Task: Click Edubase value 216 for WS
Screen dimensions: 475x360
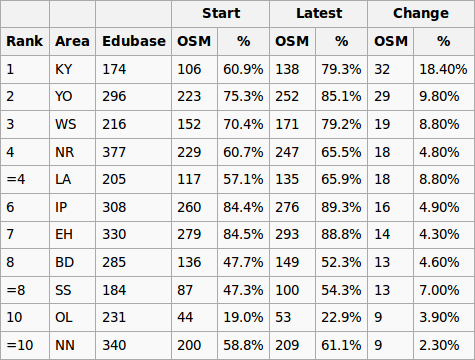Action: coord(134,124)
